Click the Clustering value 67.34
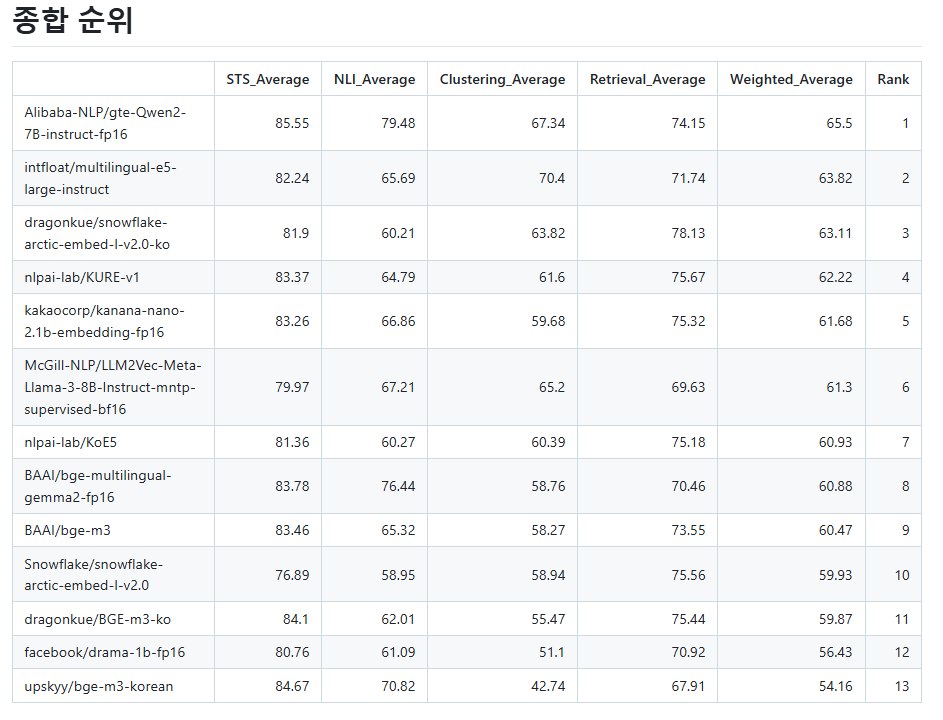This screenshot has width=943, height=720. click(x=548, y=123)
